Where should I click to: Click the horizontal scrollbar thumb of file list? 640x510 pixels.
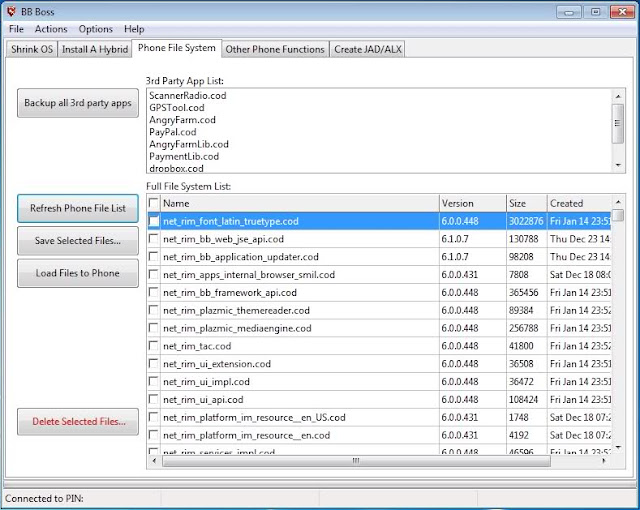click(x=356, y=461)
